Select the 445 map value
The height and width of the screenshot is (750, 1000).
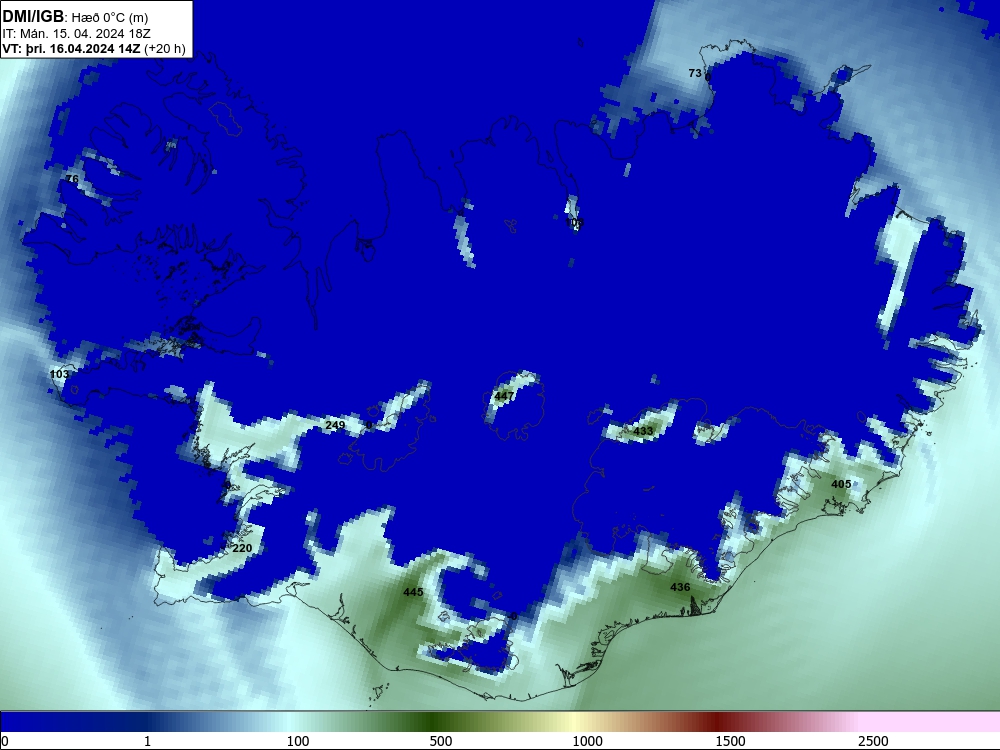coord(413,592)
